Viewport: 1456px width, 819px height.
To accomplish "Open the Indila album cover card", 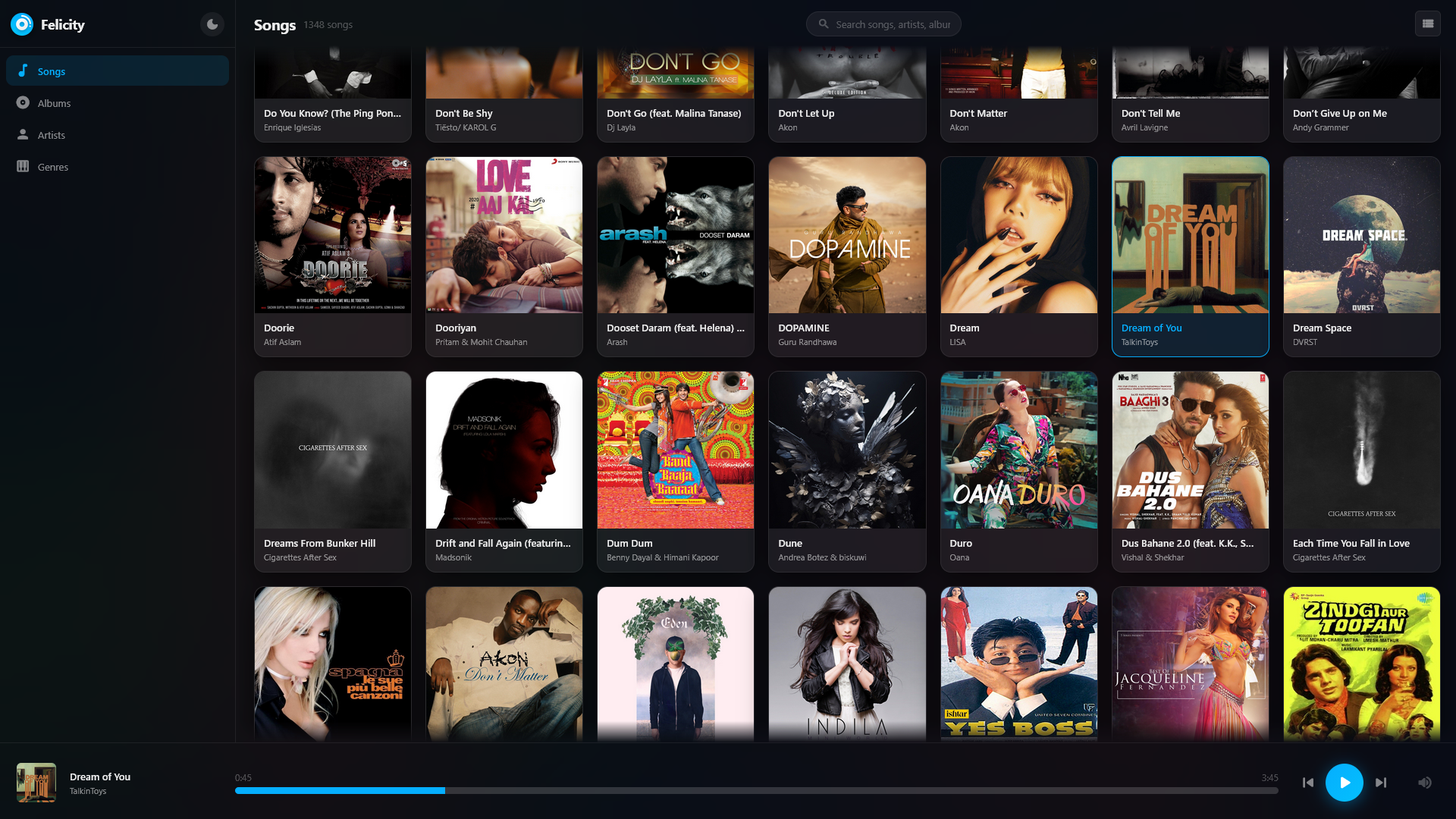I will coord(847,664).
